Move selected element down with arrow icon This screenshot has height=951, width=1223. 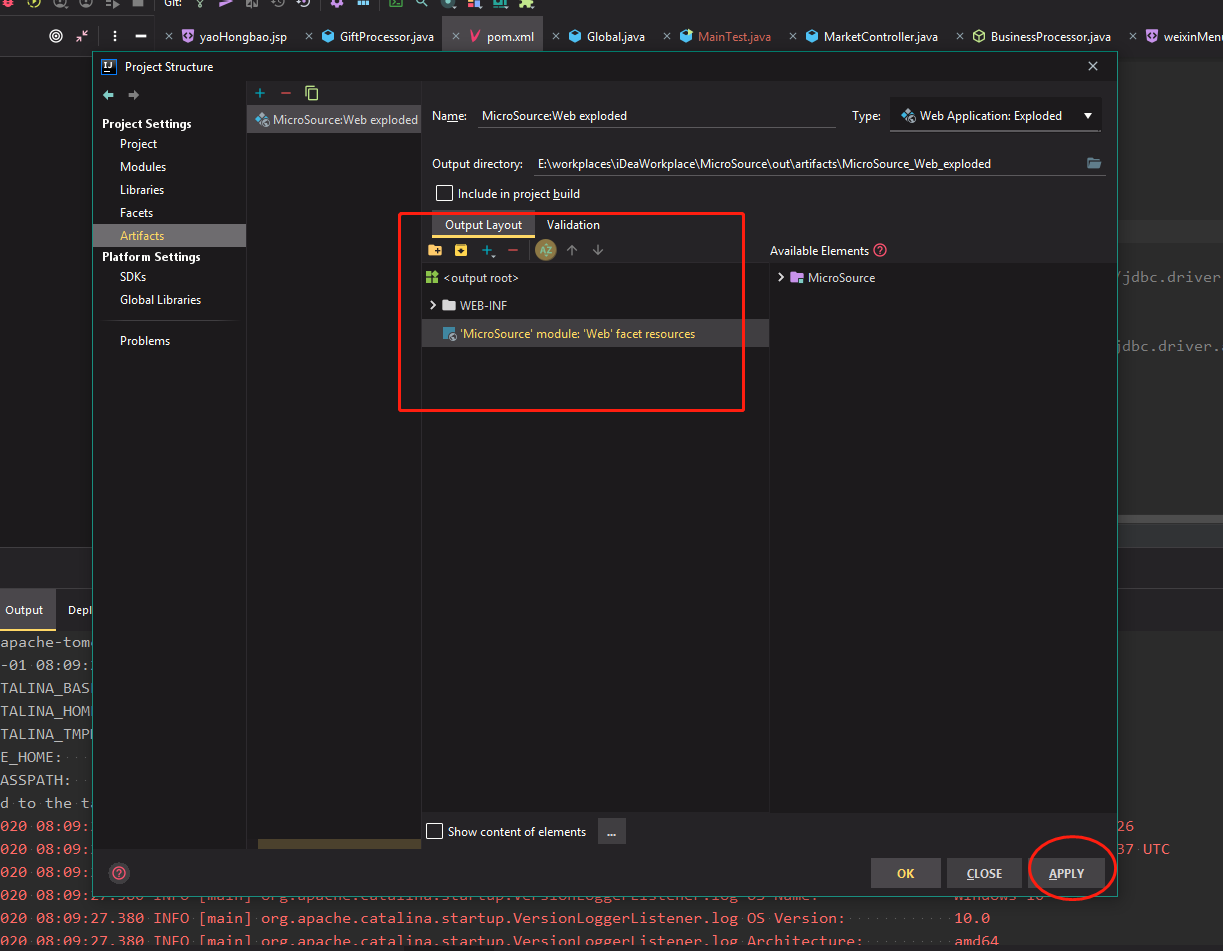(x=597, y=249)
